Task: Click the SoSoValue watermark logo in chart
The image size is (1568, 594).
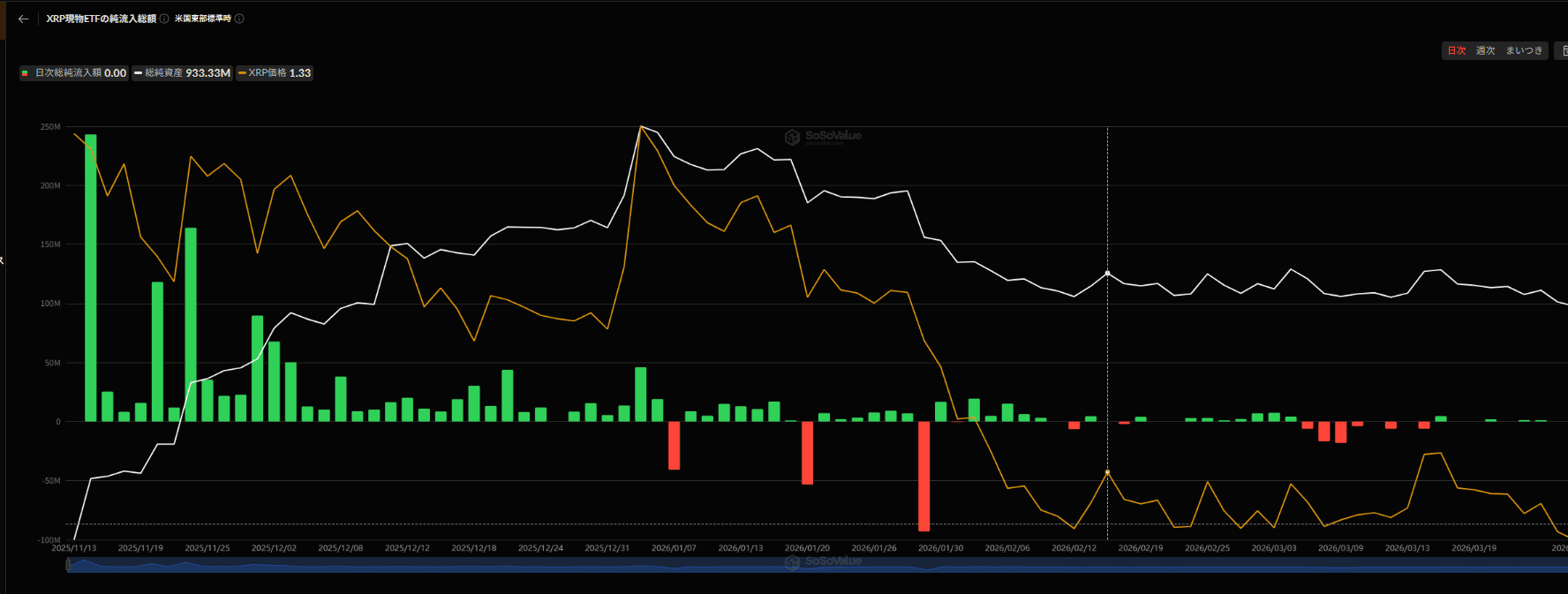Action: pyautogui.click(x=823, y=137)
